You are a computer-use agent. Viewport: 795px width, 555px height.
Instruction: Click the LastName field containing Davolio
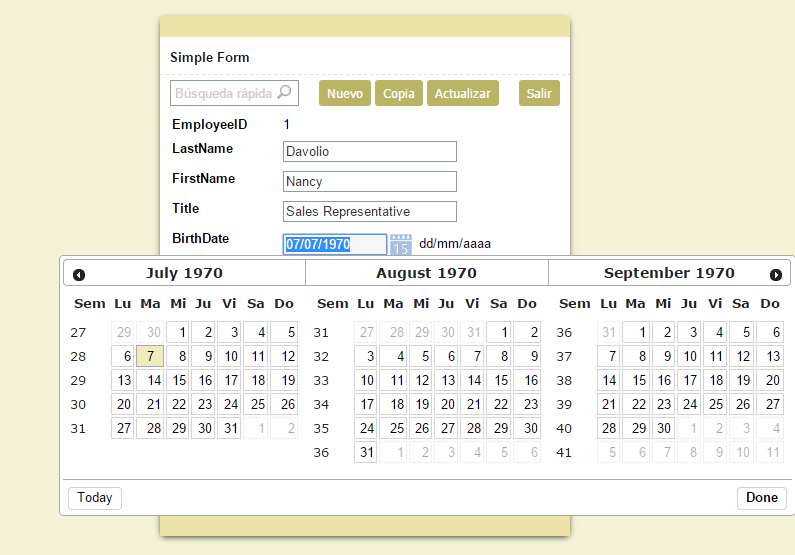[x=370, y=152]
